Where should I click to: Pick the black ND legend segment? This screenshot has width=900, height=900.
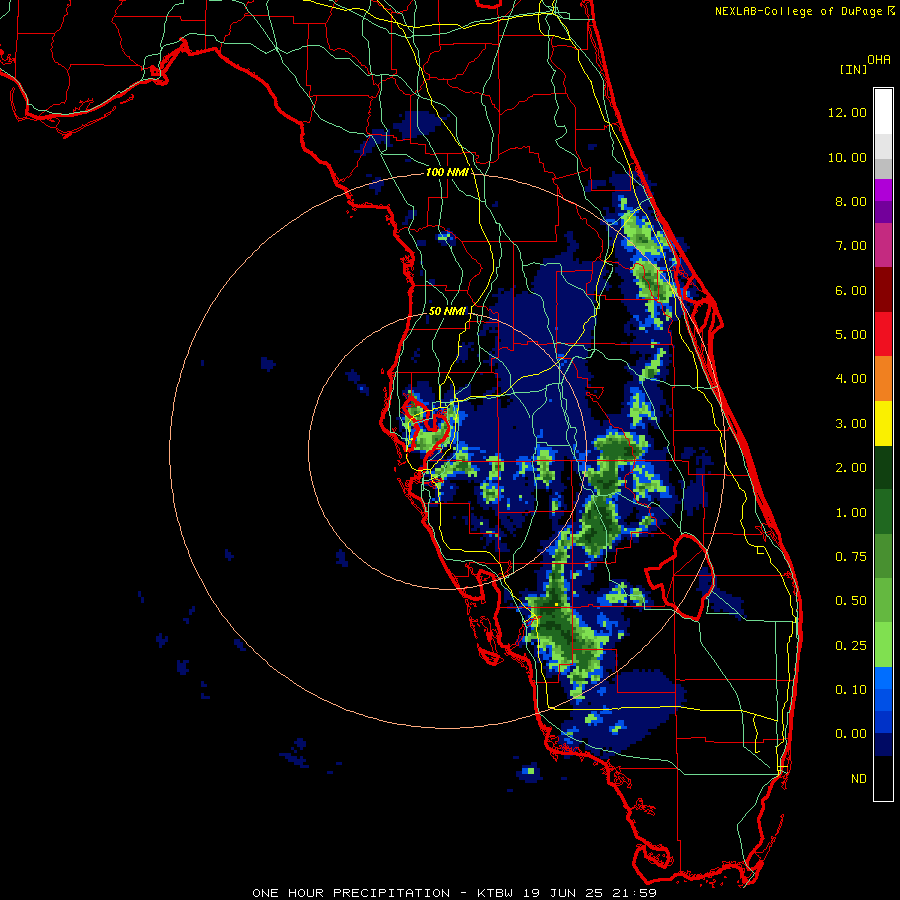point(883,778)
